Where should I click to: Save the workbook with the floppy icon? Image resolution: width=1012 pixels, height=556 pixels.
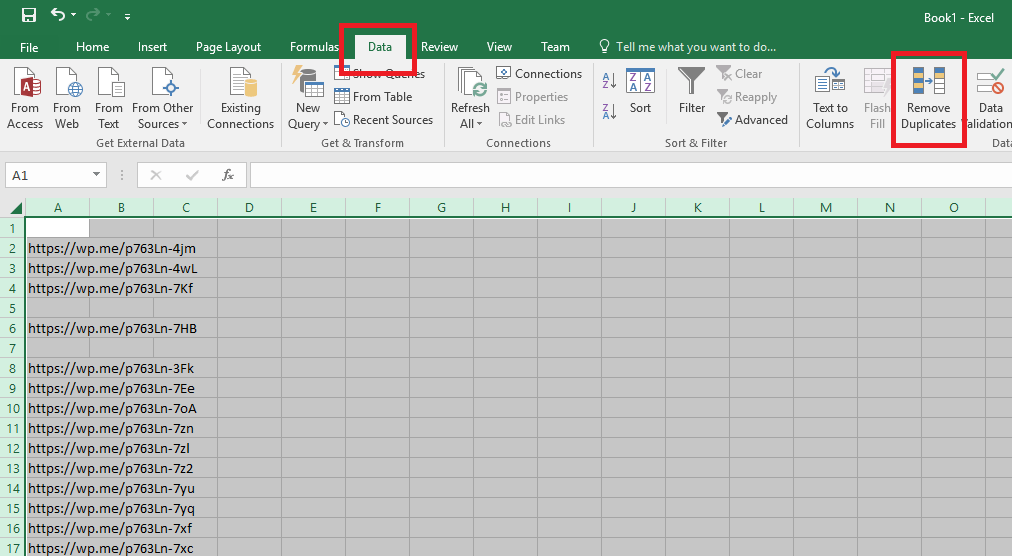click(28, 15)
